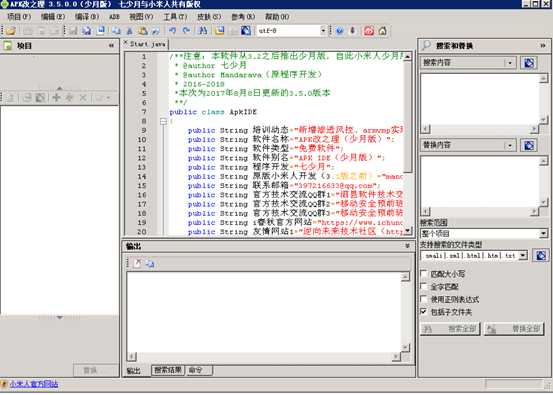The width and height of the screenshot is (553, 395).
Task: Open the utf-8 encoding dropdown
Action: (323, 31)
